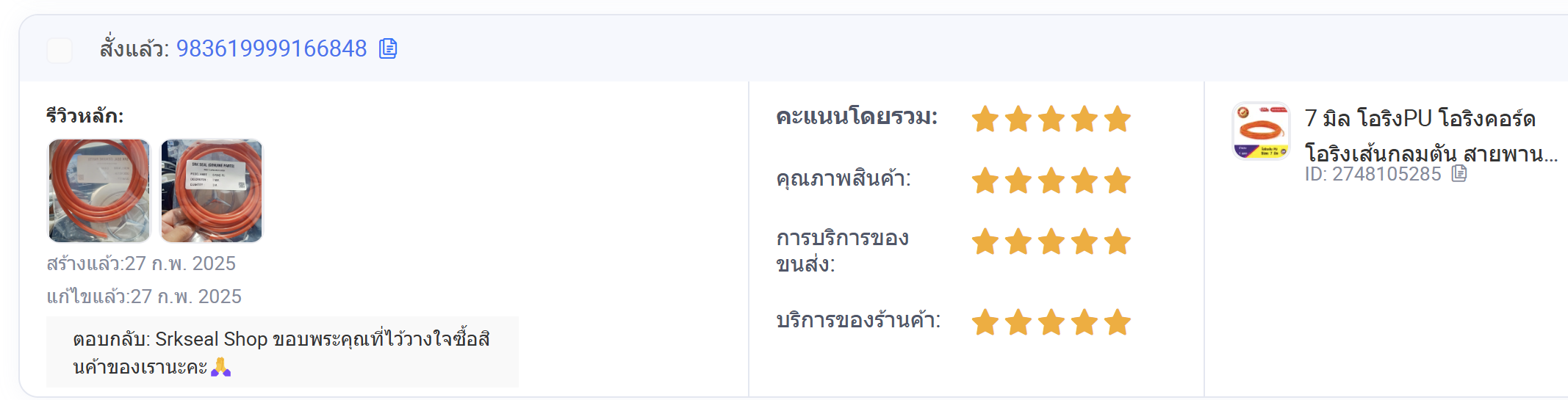The width and height of the screenshot is (1568, 400).
Task: Open order number 983619999166848 link
Action: (x=271, y=48)
